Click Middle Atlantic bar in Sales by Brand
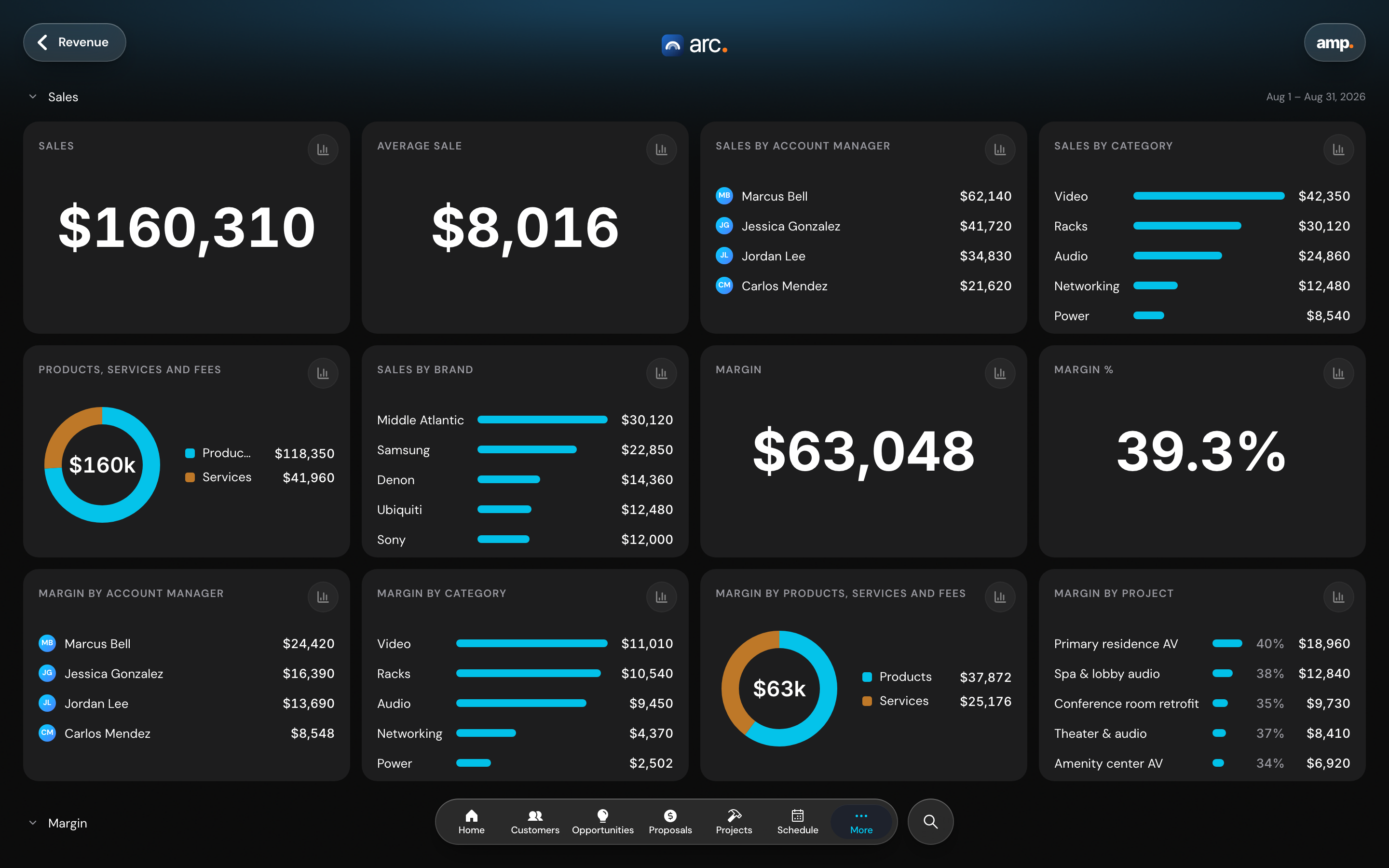The image size is (1389, 868). (x=542, y=420)
